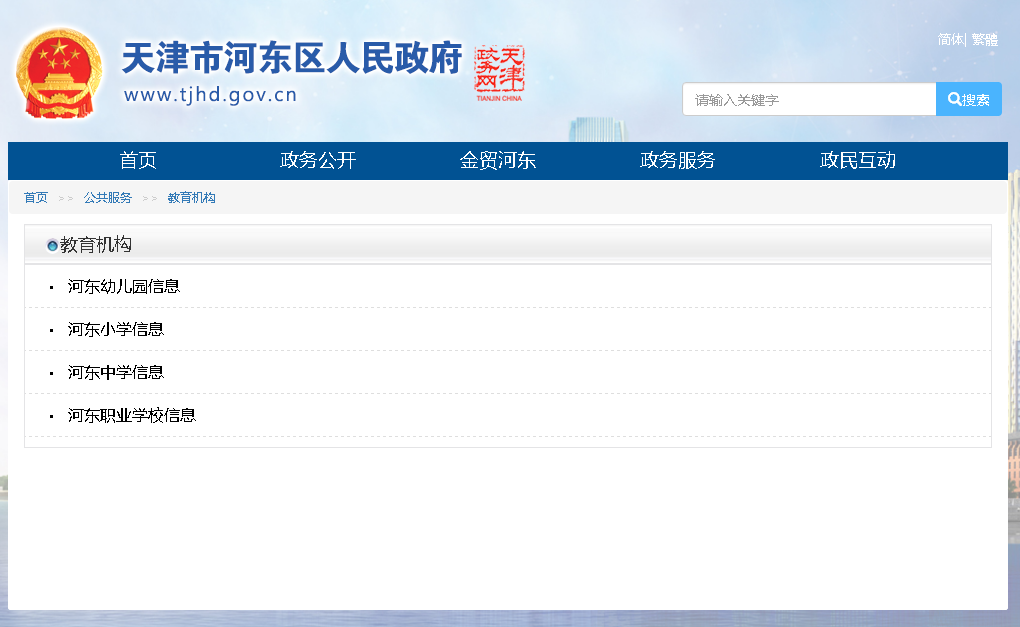Select 政务服务 in the navigation bar

678,161
